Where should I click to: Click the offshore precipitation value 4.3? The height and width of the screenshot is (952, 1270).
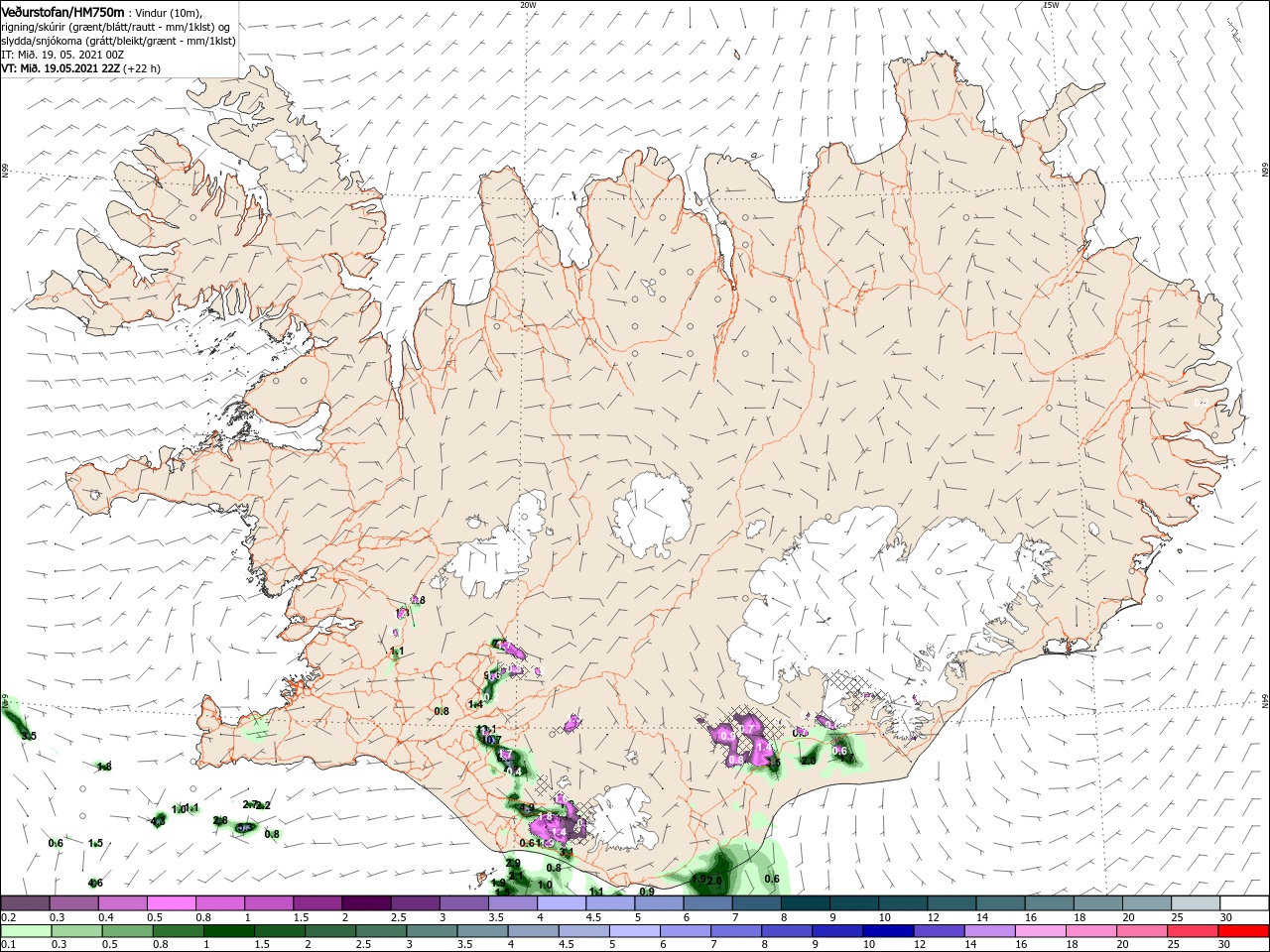click(158, 821)
